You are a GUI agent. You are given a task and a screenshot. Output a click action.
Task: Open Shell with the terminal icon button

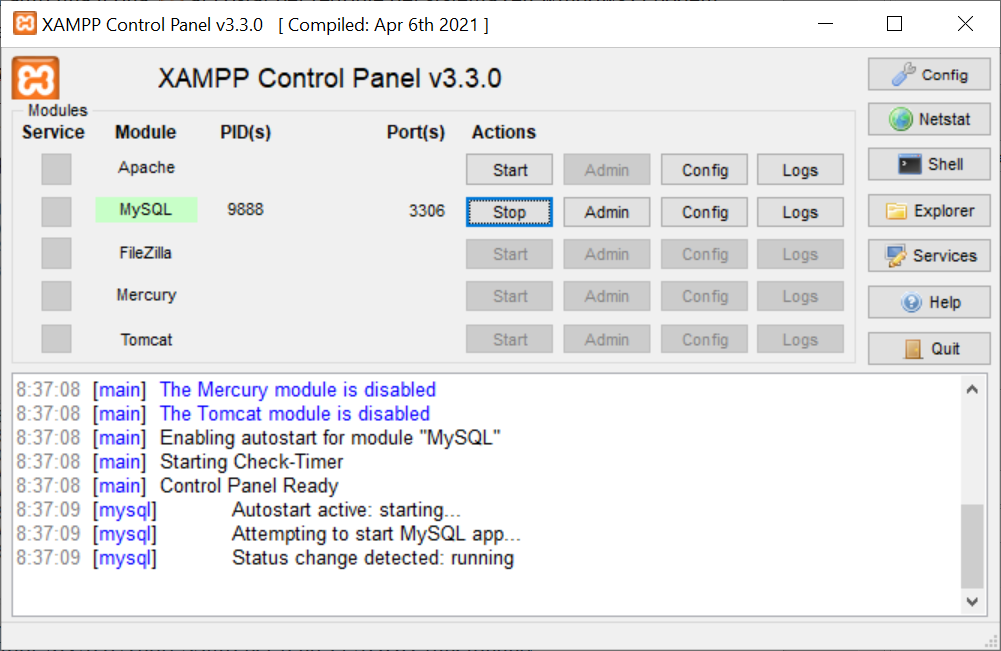(929, 164)
